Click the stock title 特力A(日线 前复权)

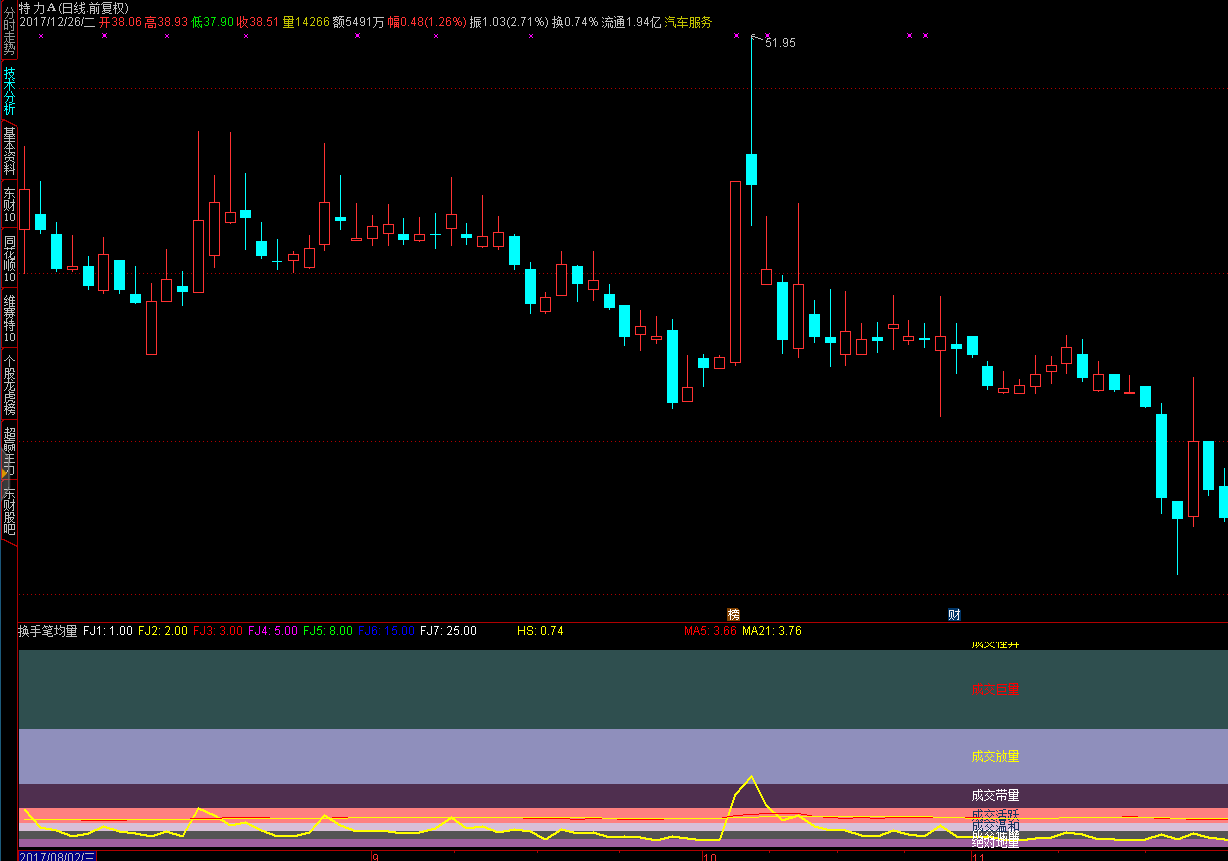pyautogui.click(x=74, y=7)
